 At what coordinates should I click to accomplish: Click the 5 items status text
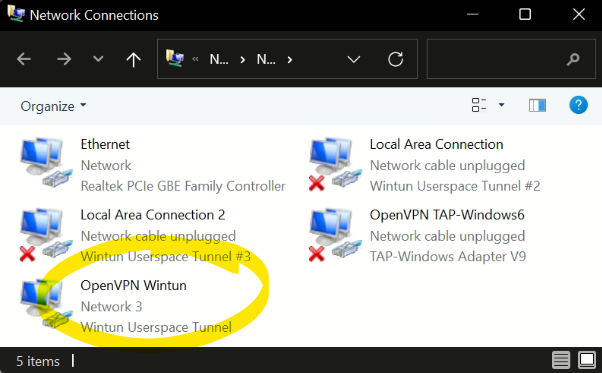(38, 361)
